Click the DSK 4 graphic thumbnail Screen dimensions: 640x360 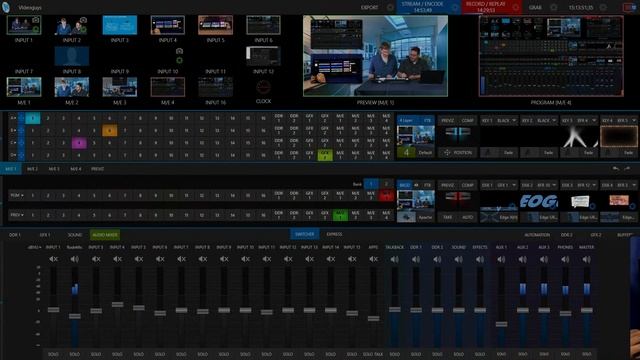pos(619,201)
